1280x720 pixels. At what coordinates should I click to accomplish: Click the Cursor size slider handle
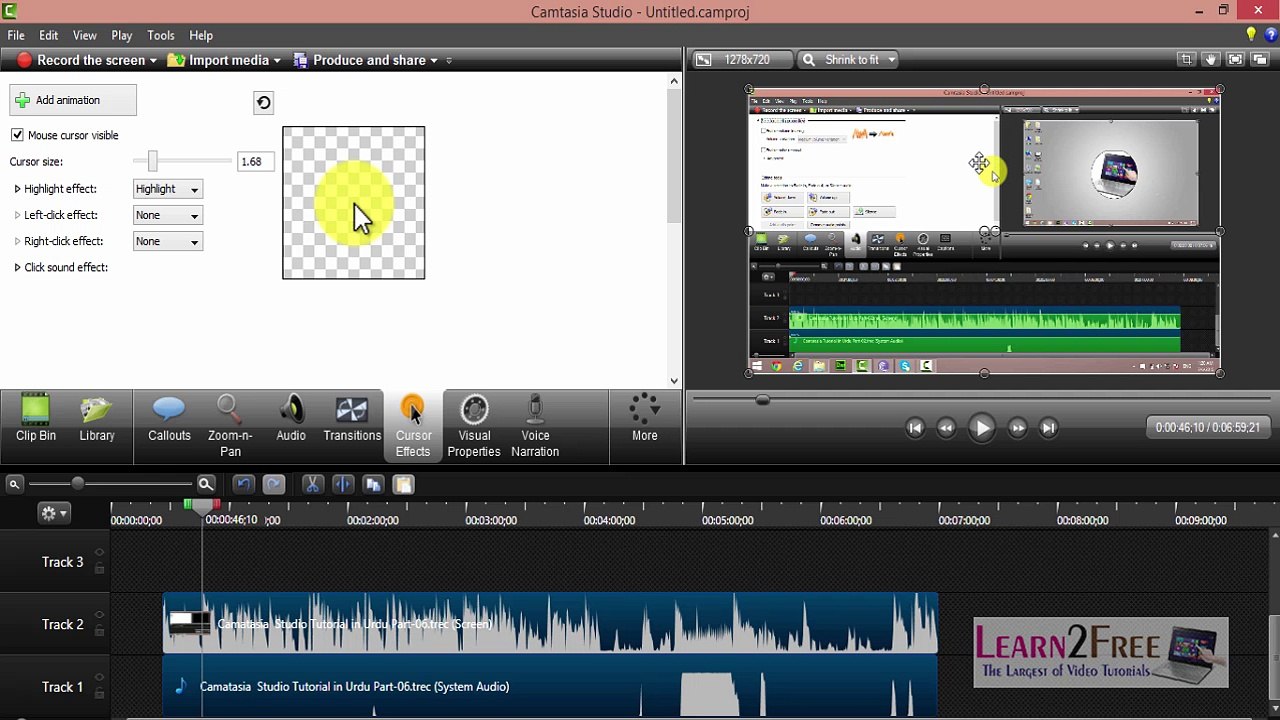click(x=152, y=161)
